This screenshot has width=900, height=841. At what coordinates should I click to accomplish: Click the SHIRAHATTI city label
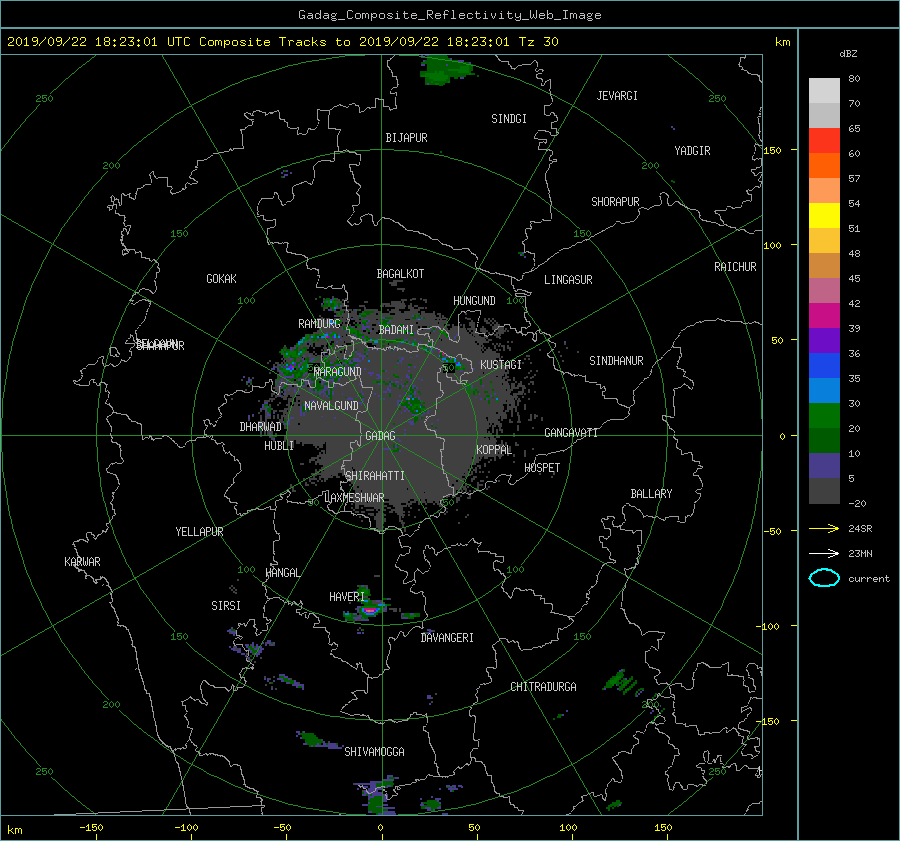[x=375, y=476]
